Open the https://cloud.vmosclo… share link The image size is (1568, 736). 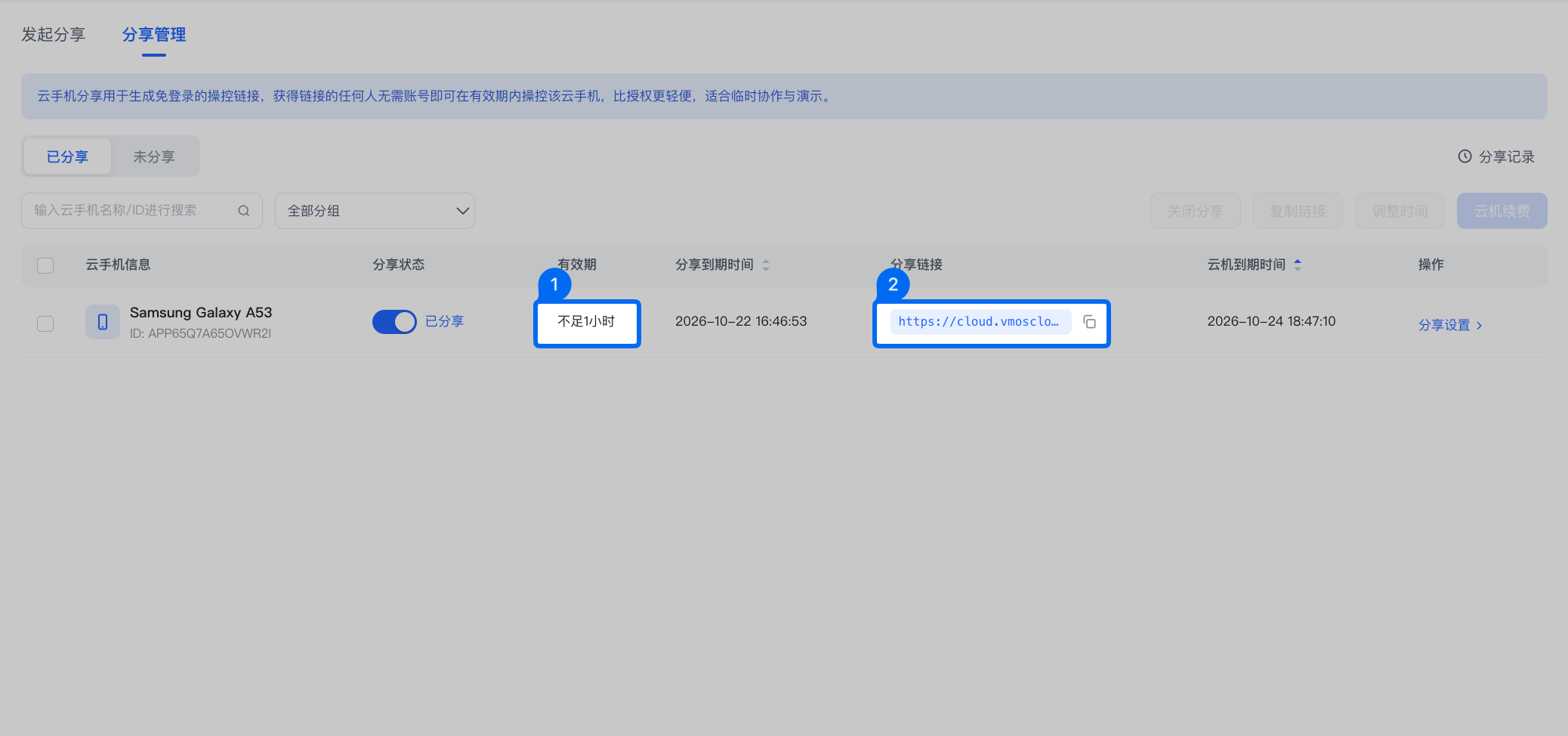pos(980,322)
